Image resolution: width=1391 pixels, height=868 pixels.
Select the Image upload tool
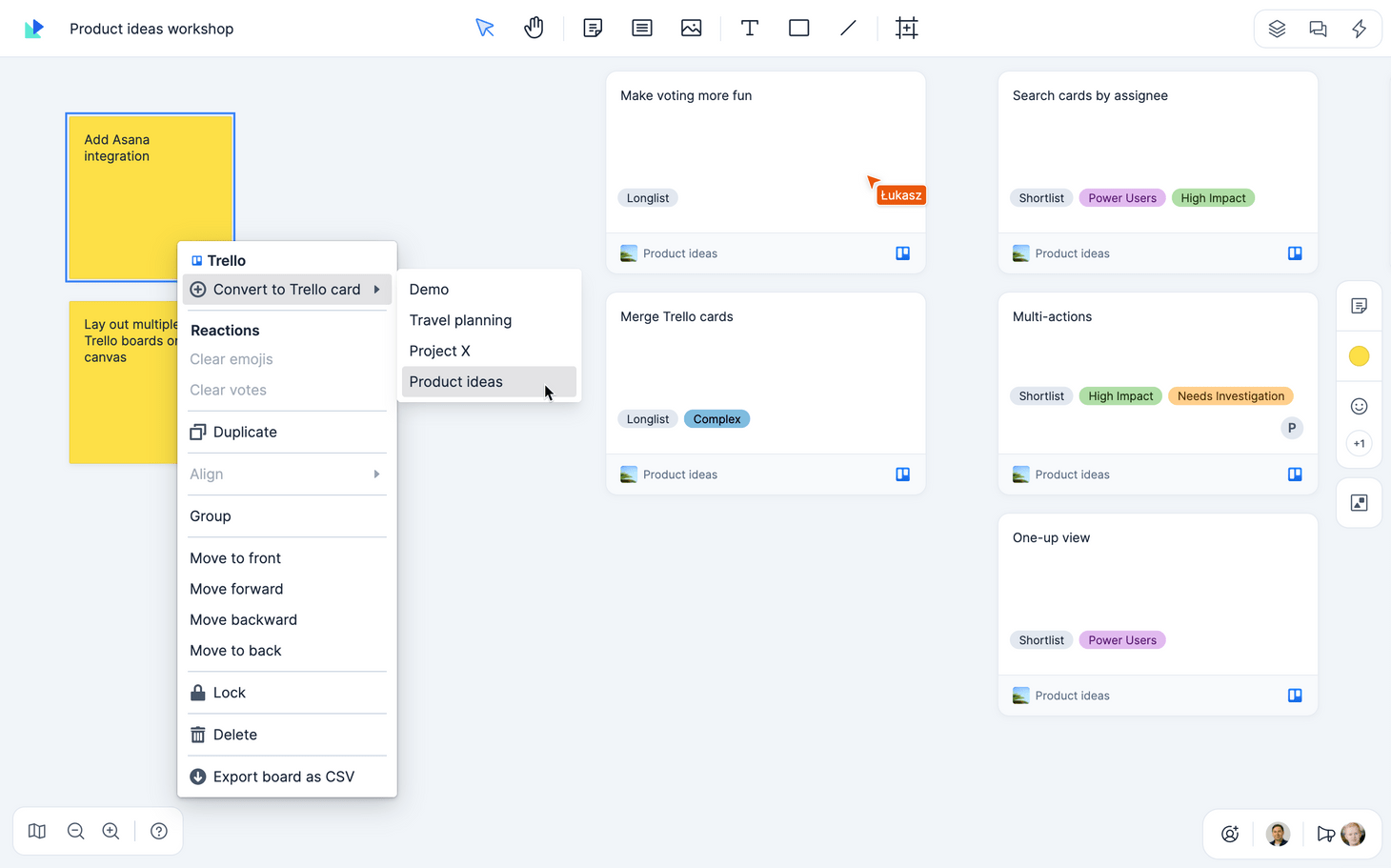point(691,28)
